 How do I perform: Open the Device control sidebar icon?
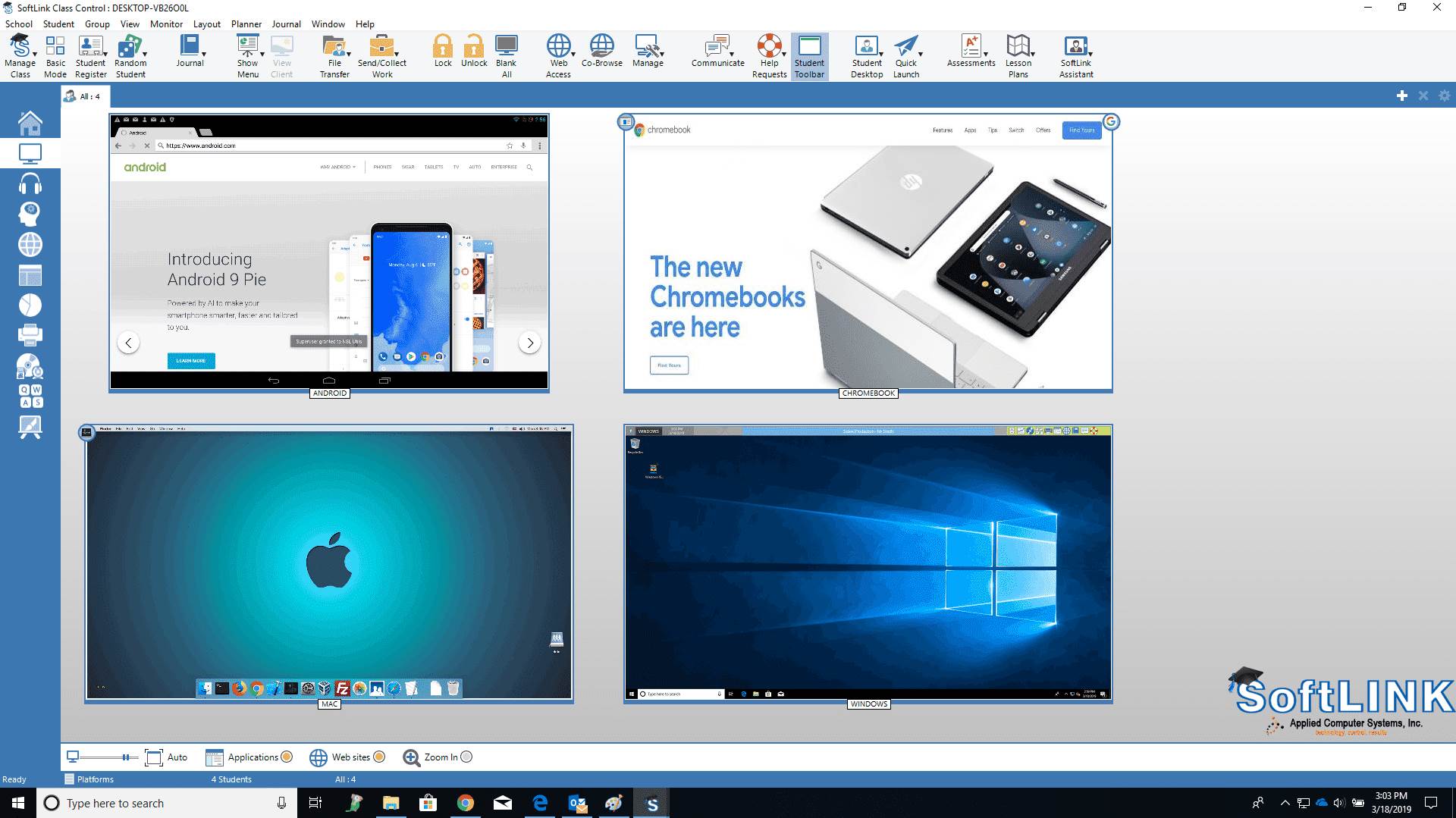pyautogui.click(x=30, y=366)
